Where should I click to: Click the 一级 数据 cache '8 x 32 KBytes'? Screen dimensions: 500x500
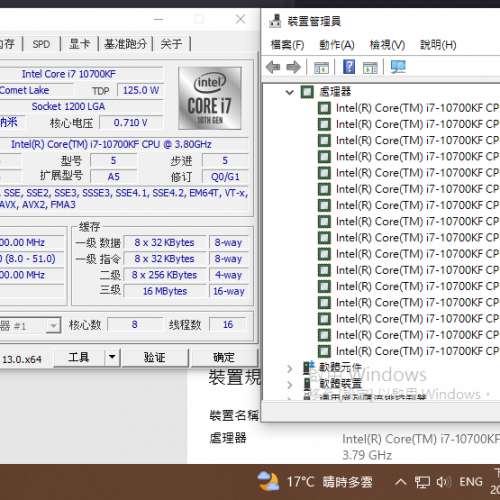point(165,243)
